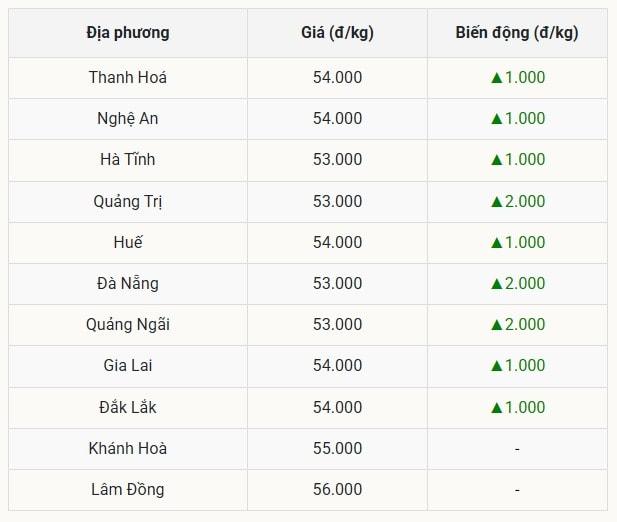Viewport: 617px width, 522px height.
Task: Click the "Biến động (đ/kg)" column header
Action: pyautogui.click(x=517, y=33)
